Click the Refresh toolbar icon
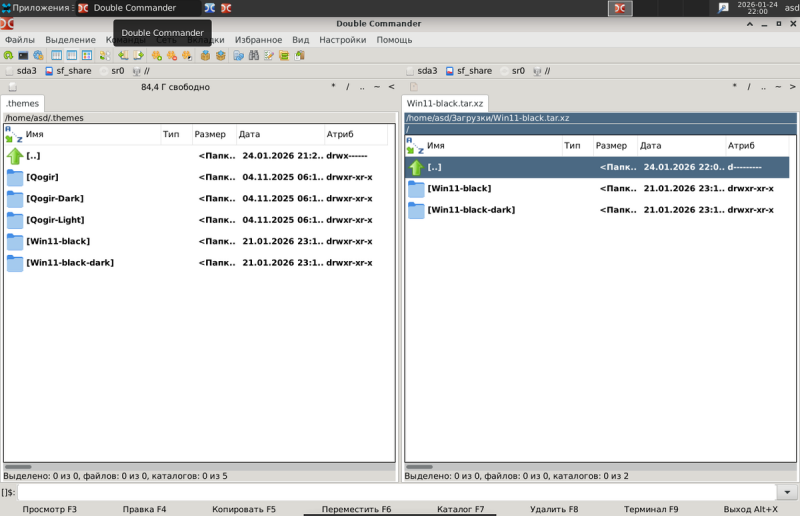This screenshot has width=800, height=516. [8, 56]
